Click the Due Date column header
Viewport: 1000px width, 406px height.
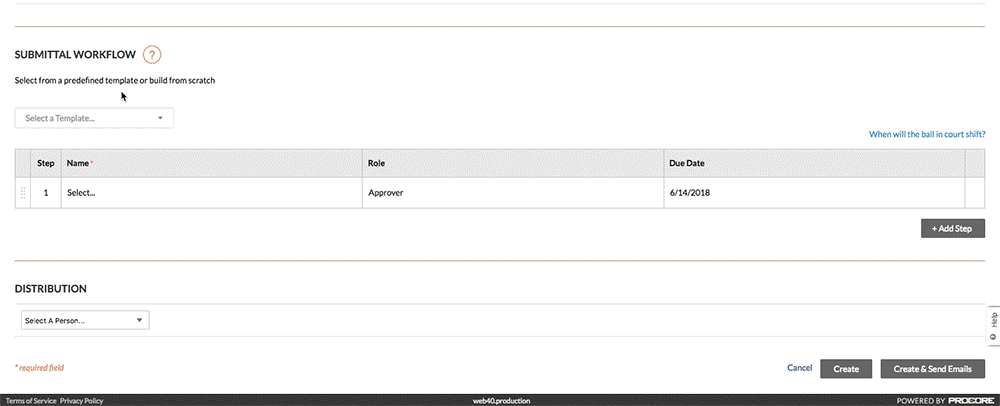point(691,162)
